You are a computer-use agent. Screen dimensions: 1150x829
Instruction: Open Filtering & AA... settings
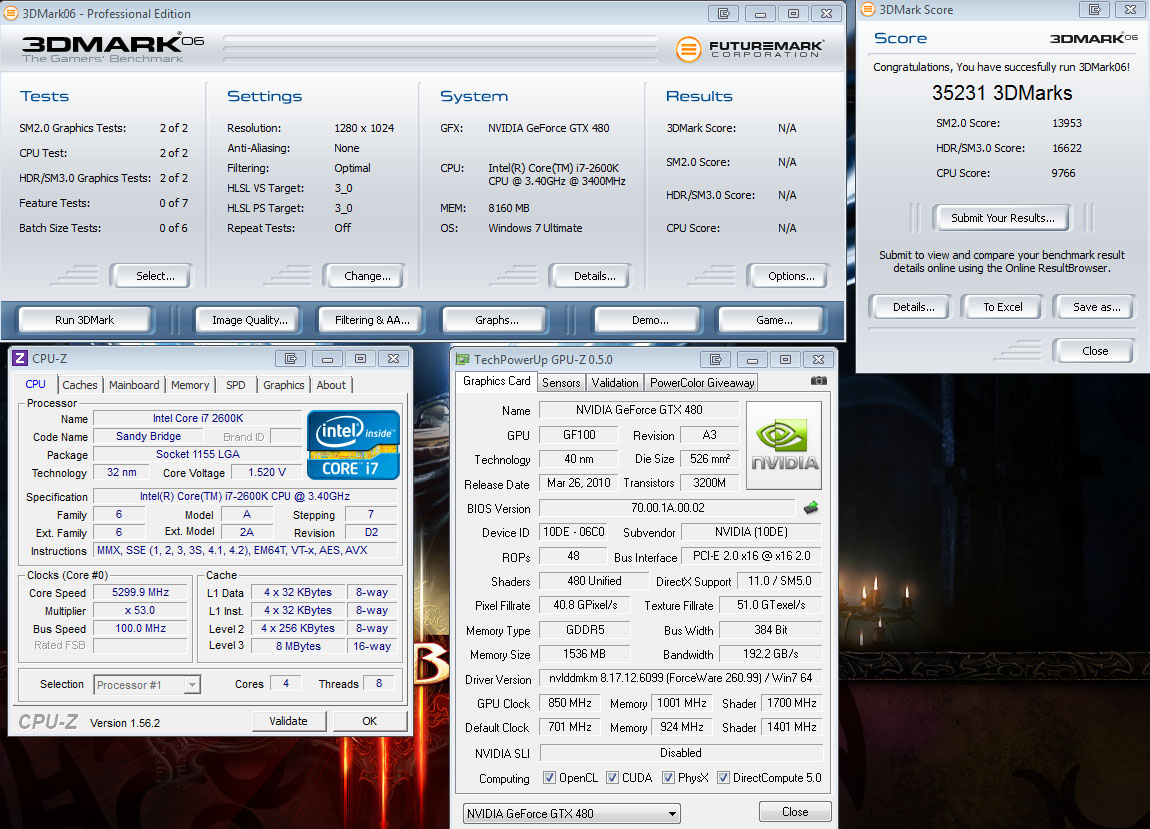click(372, 320)
